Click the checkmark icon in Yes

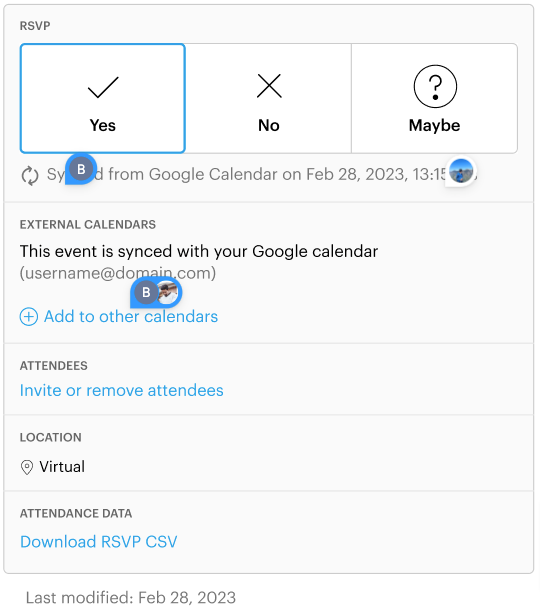pyautogui.click(x=103, y=87)
